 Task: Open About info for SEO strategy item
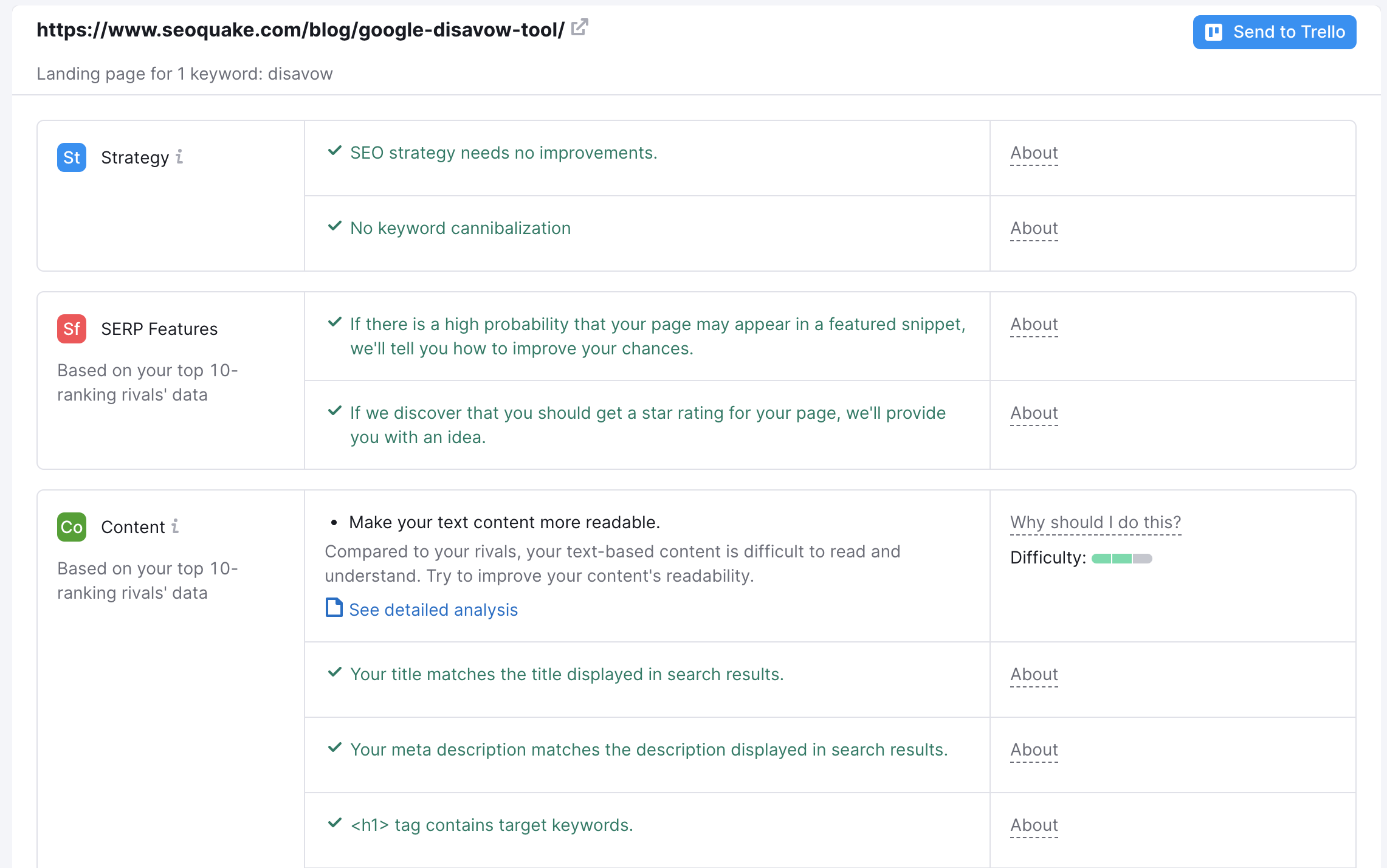[x=1033, y=152]
